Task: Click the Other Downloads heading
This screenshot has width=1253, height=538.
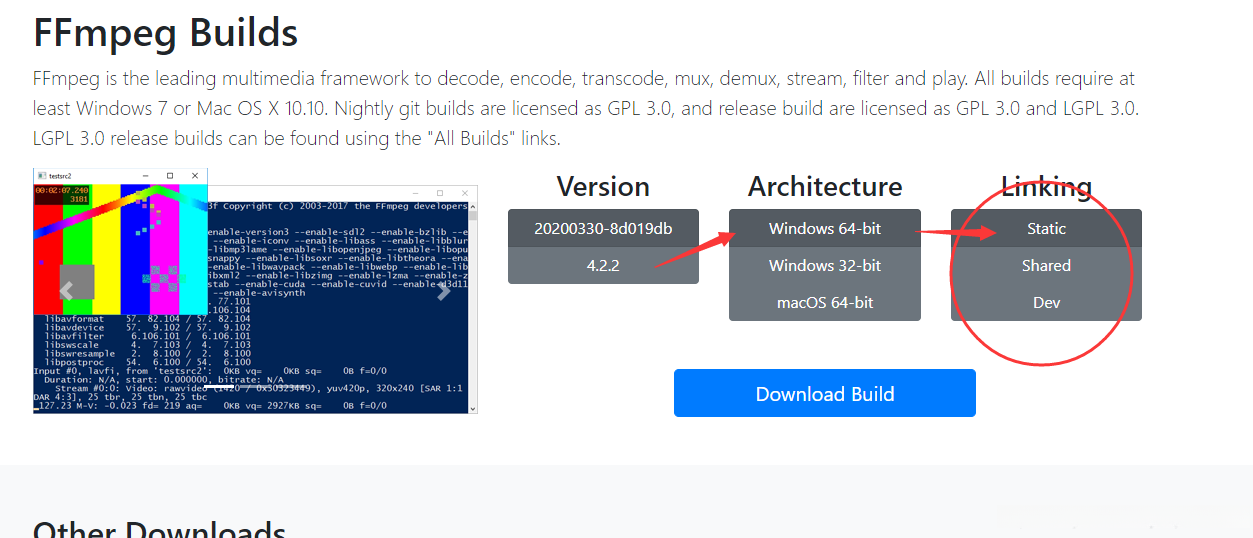Action: coord(160,530)
